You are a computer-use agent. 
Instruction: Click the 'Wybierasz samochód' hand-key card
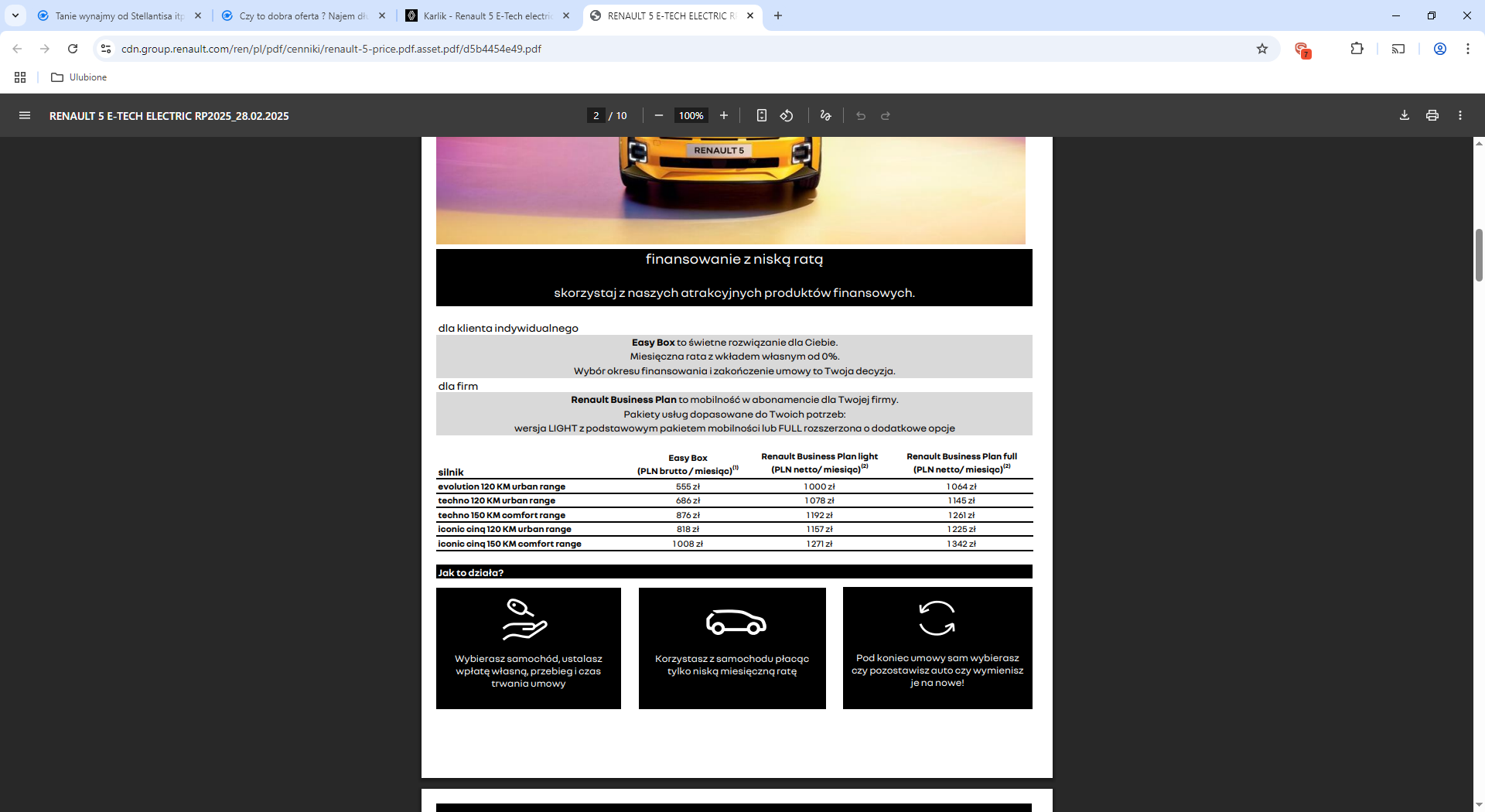coord(528,648)
